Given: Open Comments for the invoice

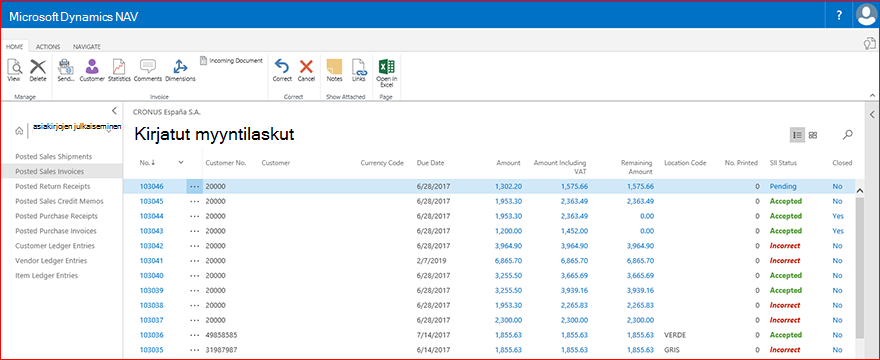Looking at the screenshot, I should click(148, 71).
